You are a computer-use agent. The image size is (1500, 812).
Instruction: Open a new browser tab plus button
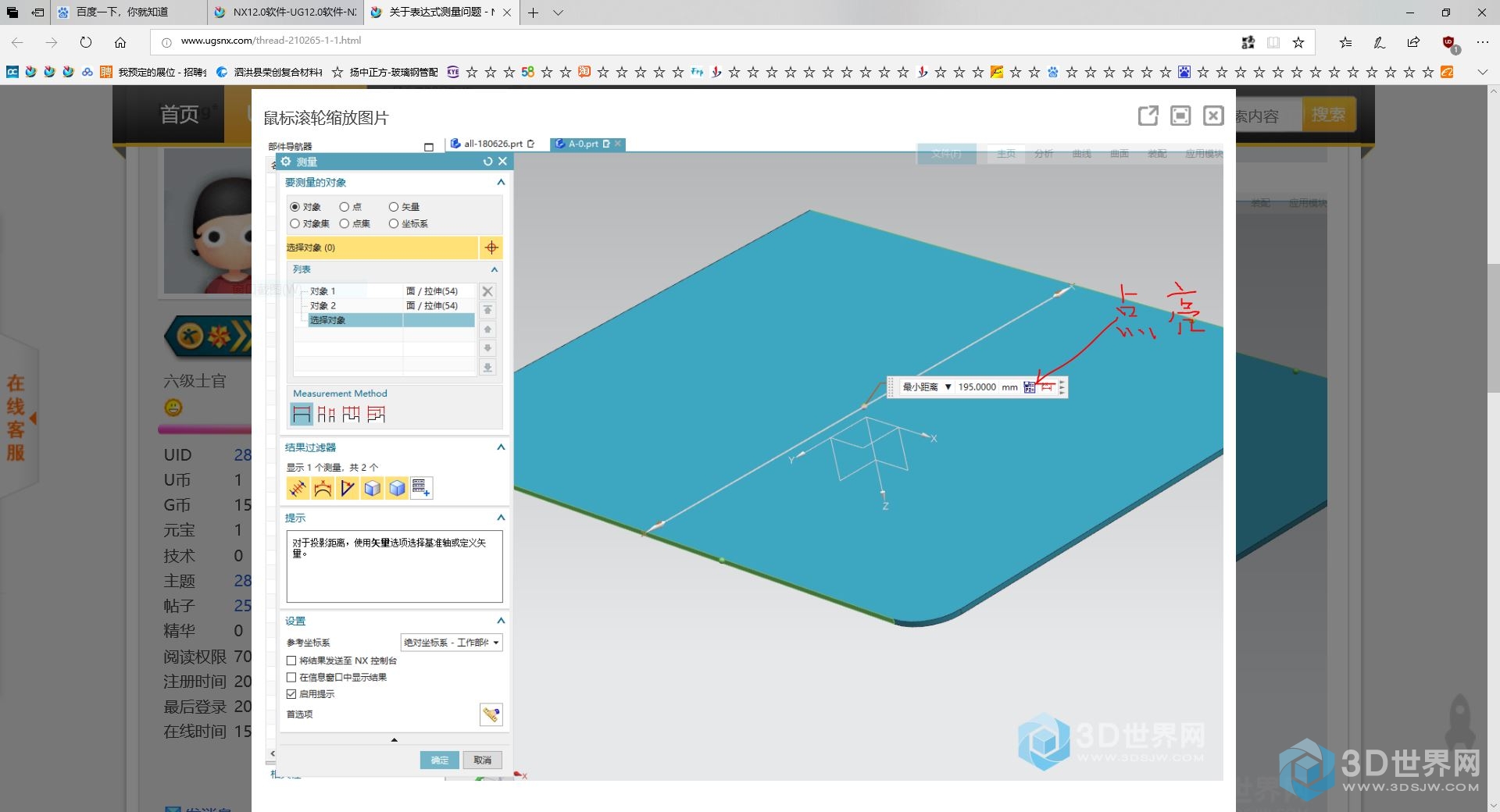click(x=533, y=12)
